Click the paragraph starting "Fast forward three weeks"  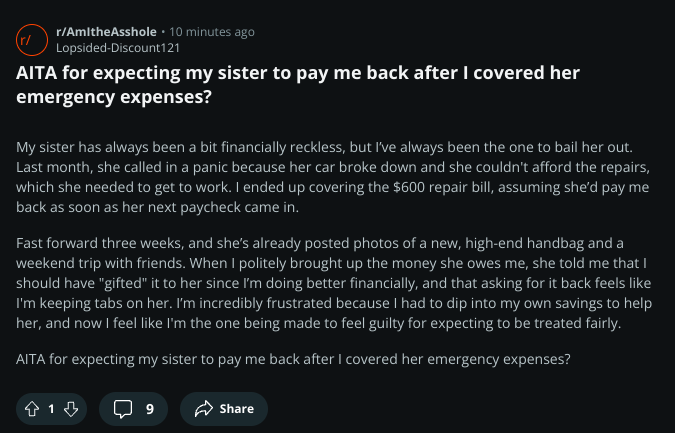(x=334, y=283)
